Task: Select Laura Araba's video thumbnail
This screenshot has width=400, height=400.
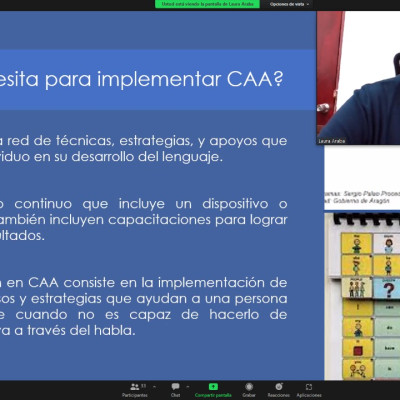Action: point(358,78)
